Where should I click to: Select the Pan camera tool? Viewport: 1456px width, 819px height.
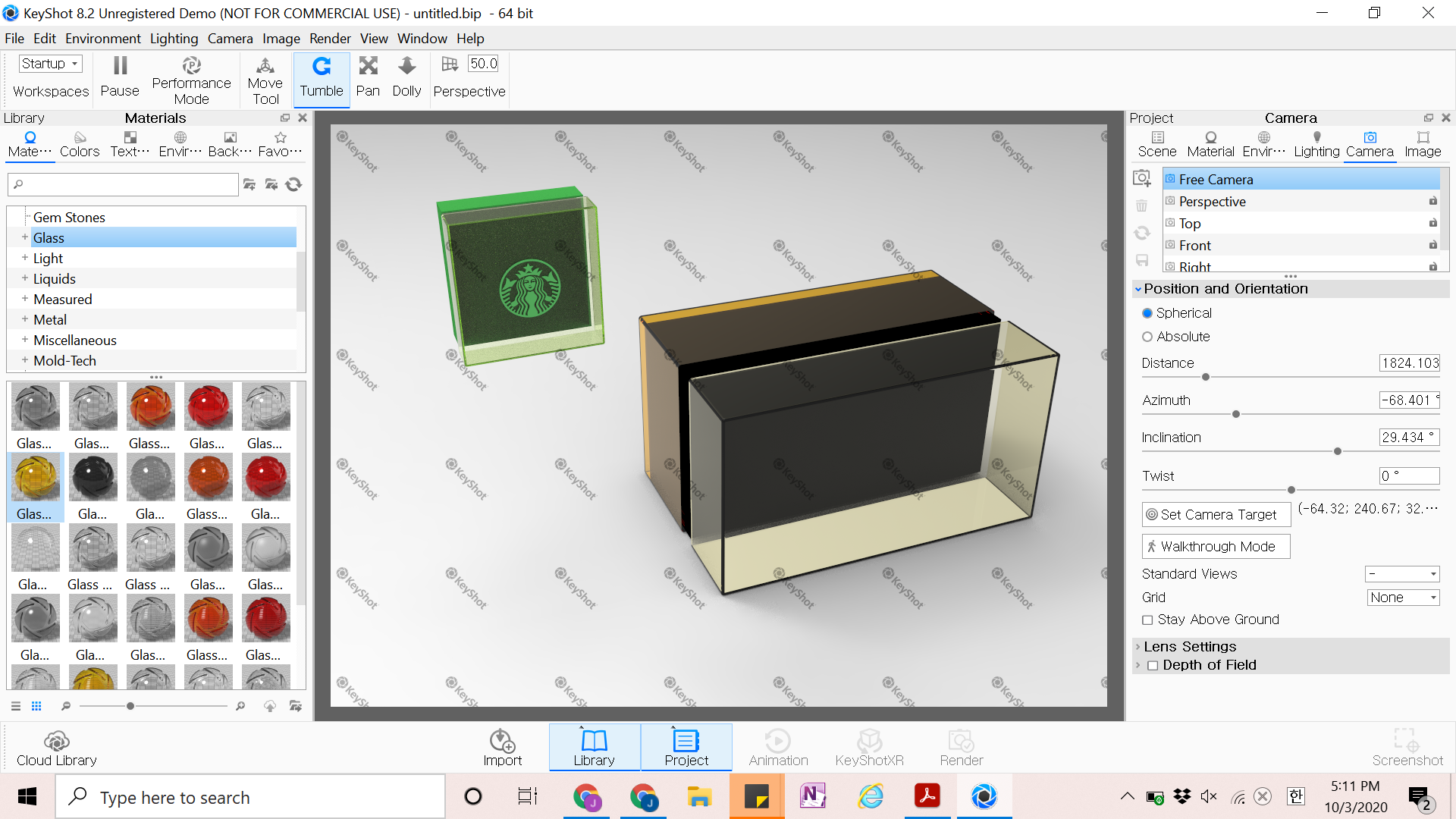click(x=368, y=77)
